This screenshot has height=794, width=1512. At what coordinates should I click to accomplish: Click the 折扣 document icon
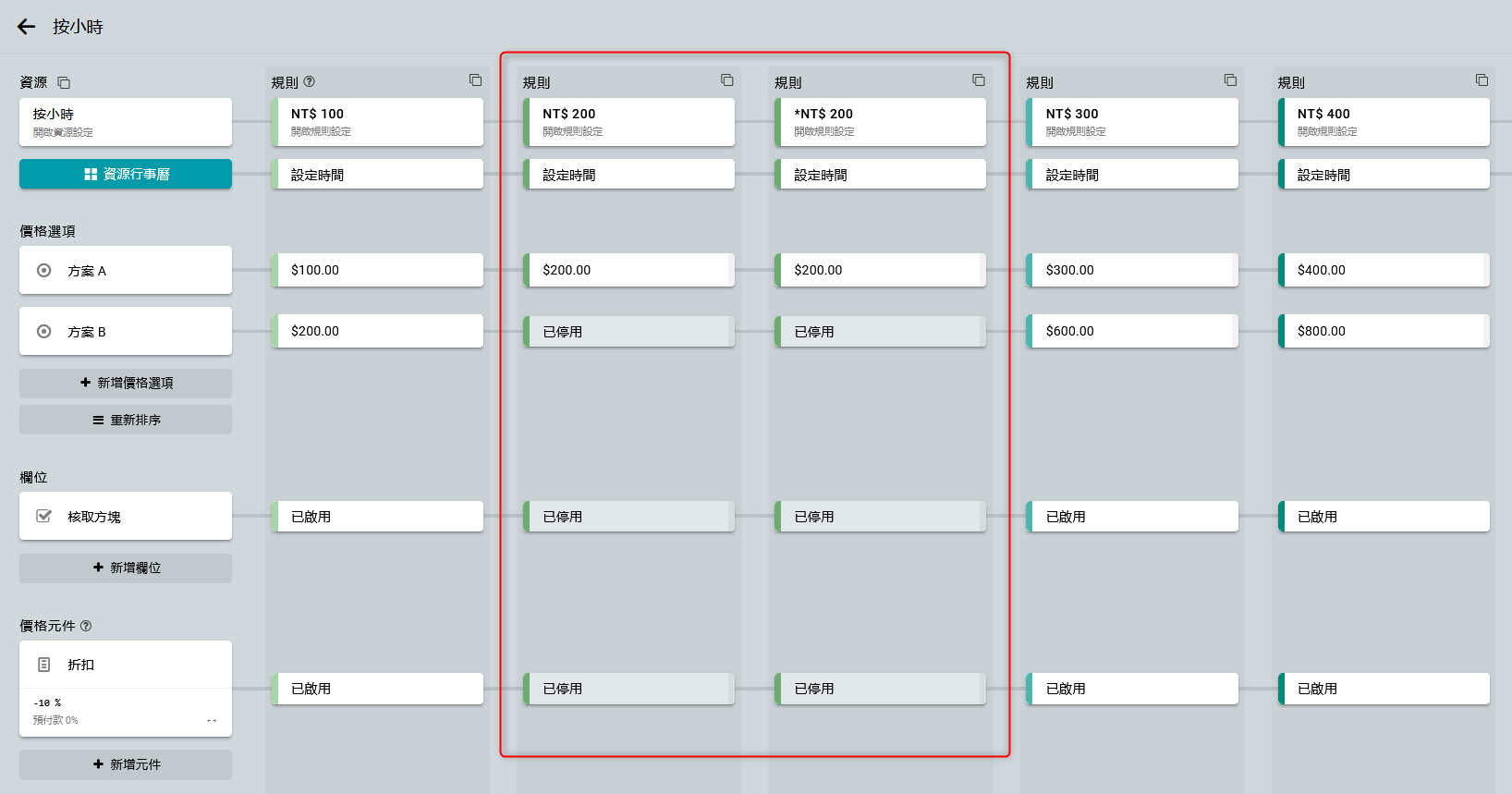pos(43,665)
